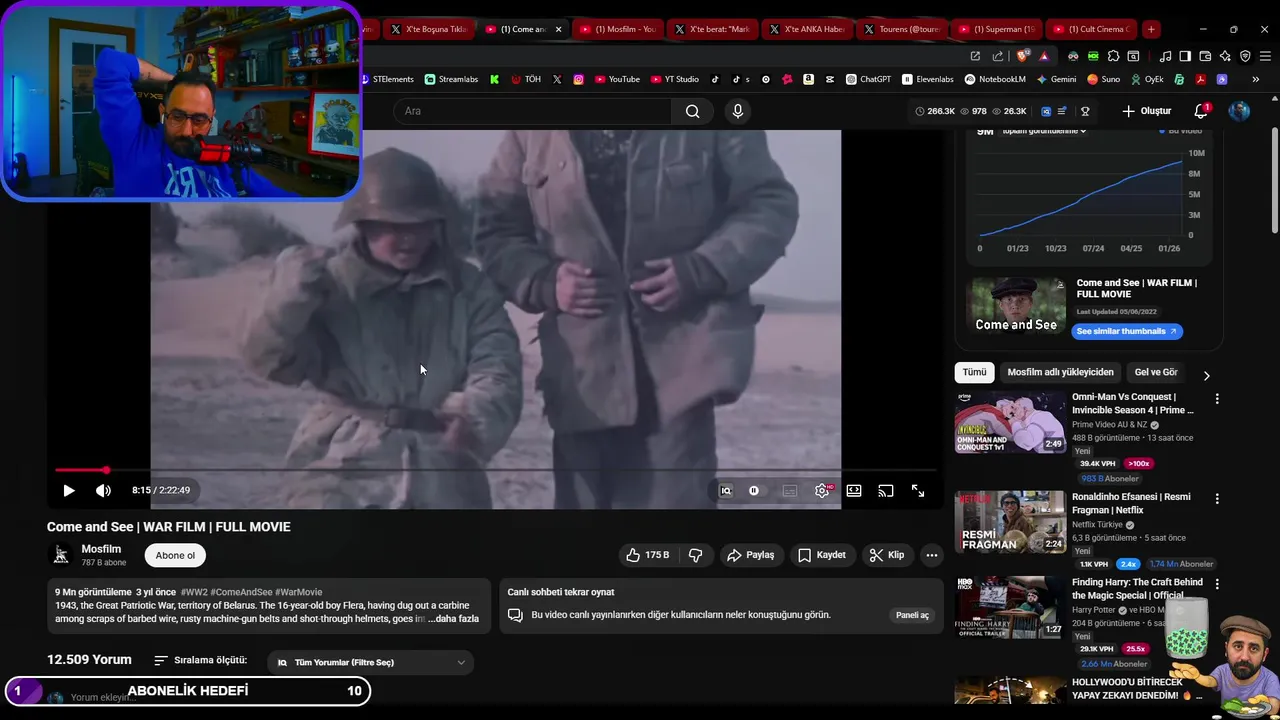Mute the video with the speaker icon
The height and width of the screenshot is (720, 1280).
(x=103, y=491)
